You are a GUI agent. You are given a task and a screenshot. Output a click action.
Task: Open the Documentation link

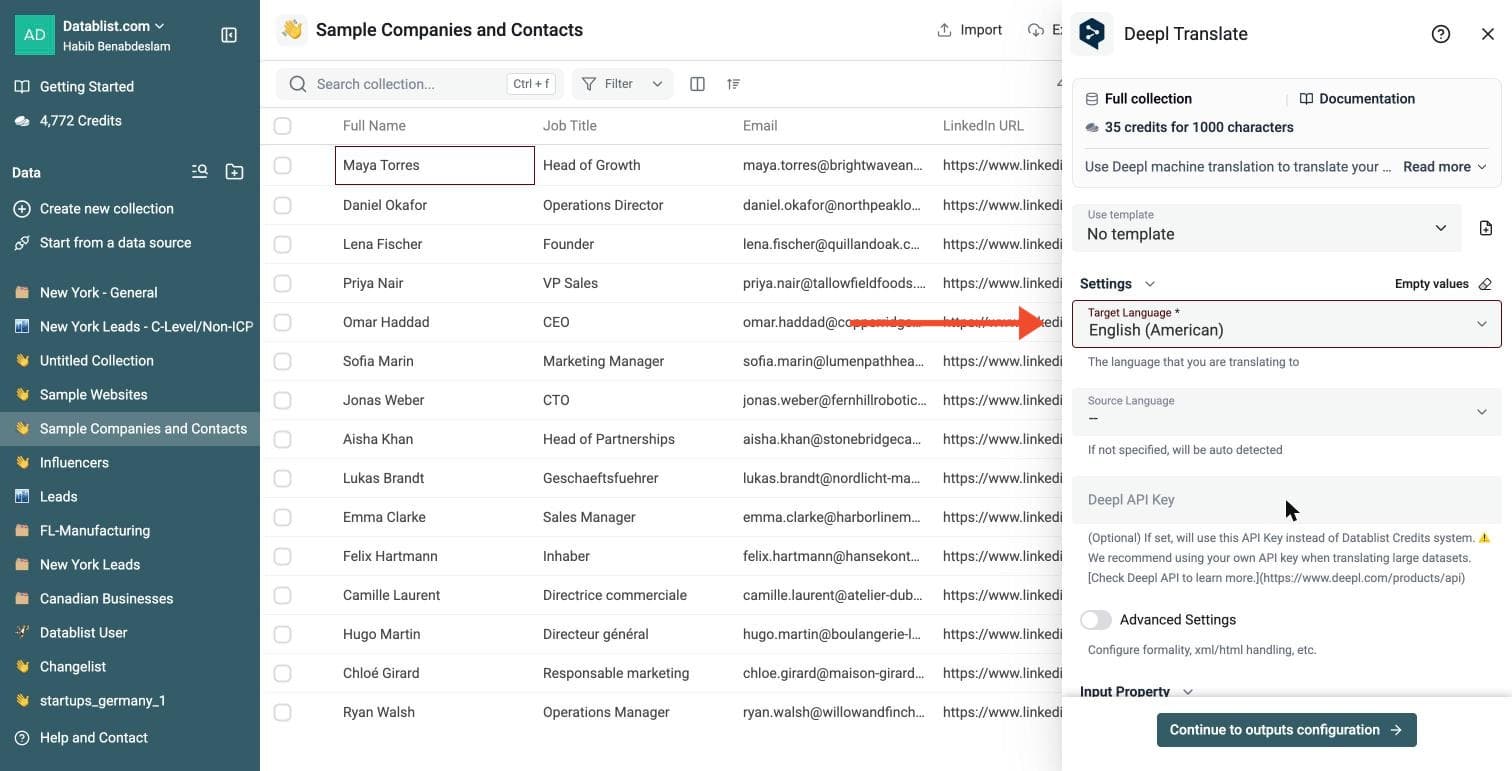coord(1357,99)
